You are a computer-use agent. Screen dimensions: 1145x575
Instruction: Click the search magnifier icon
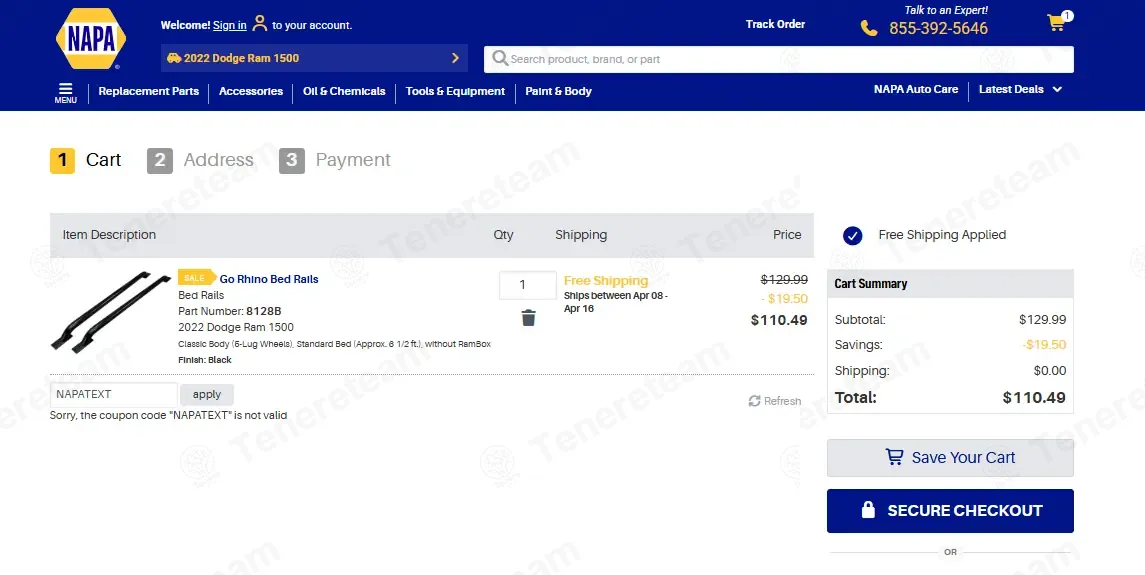coord(499,58)
